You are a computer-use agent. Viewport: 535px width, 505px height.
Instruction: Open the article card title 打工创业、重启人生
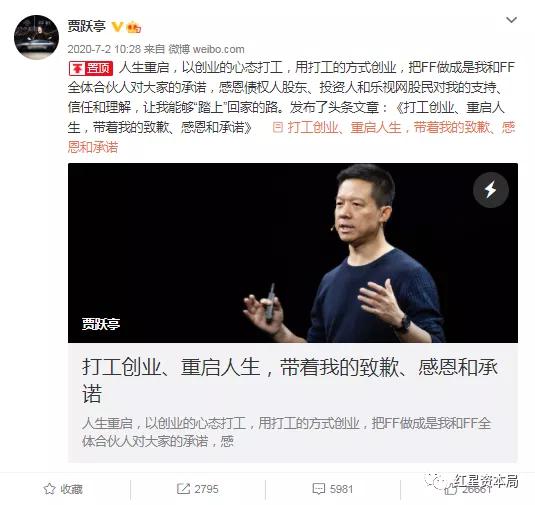(290, 380)
